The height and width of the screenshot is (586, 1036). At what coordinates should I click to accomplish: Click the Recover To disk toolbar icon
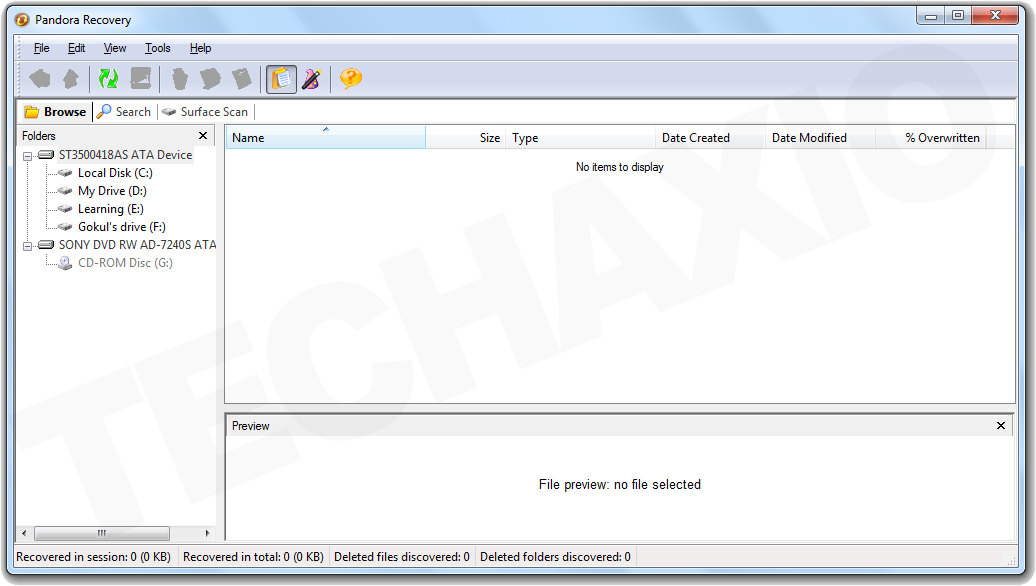pos(140,78)
